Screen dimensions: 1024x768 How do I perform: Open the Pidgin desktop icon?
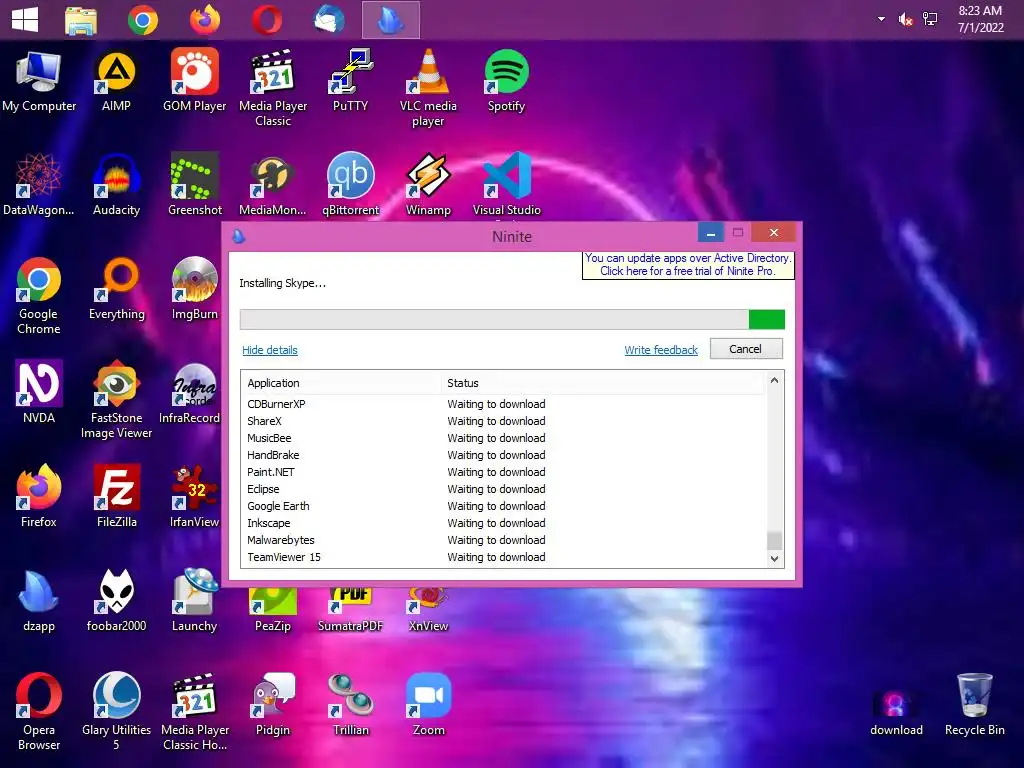coord(273,705)
